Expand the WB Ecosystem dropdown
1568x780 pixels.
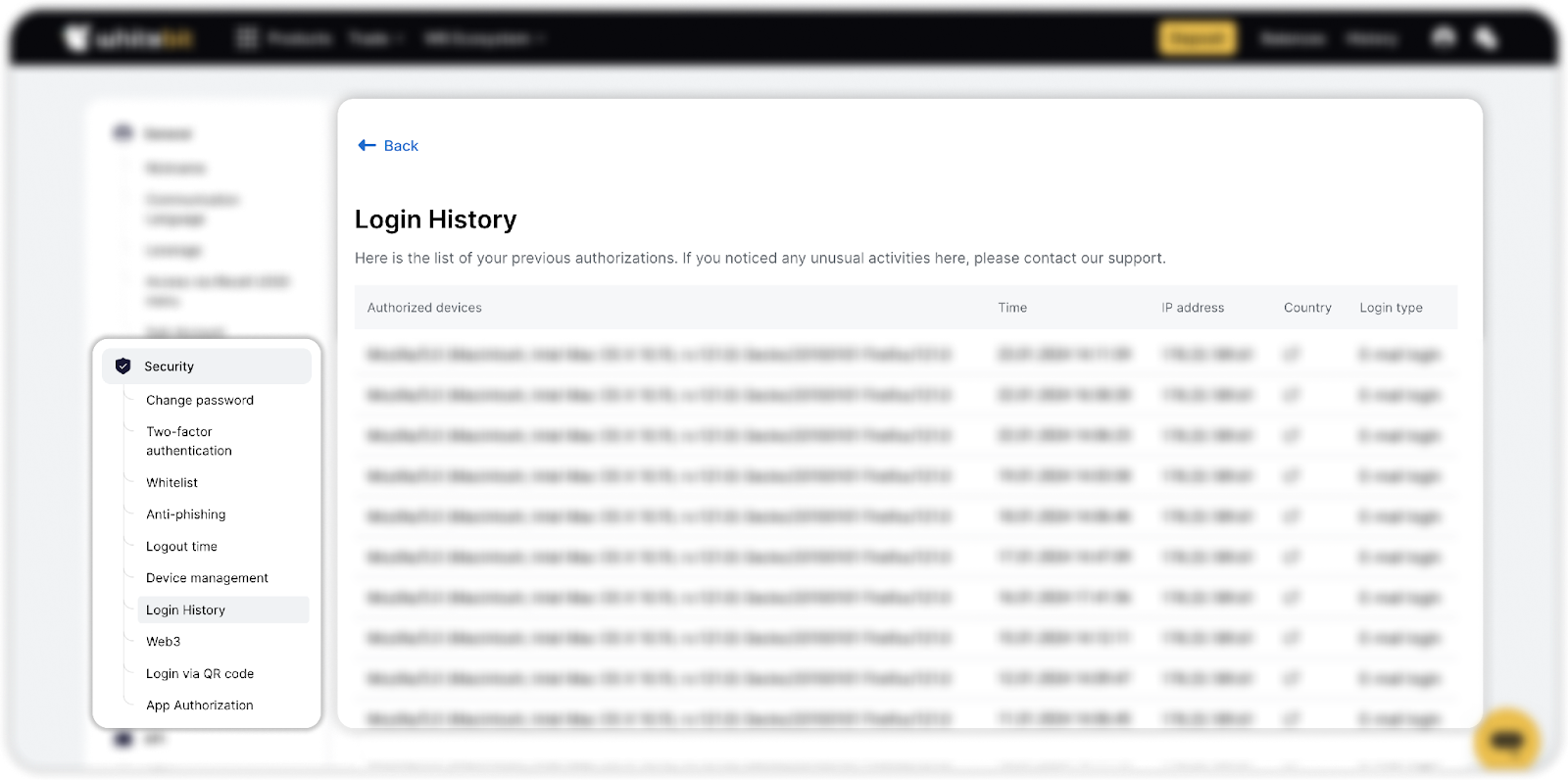tap(483, 38)
